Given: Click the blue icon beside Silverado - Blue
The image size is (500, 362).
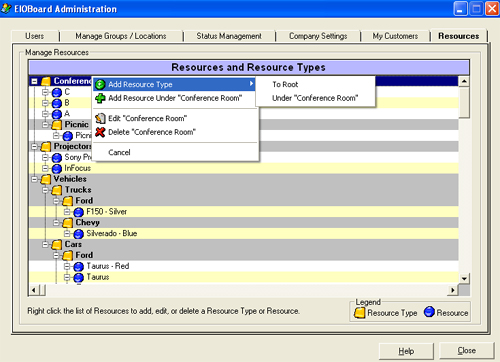Looking at the screenshot, I should (79, 234).
